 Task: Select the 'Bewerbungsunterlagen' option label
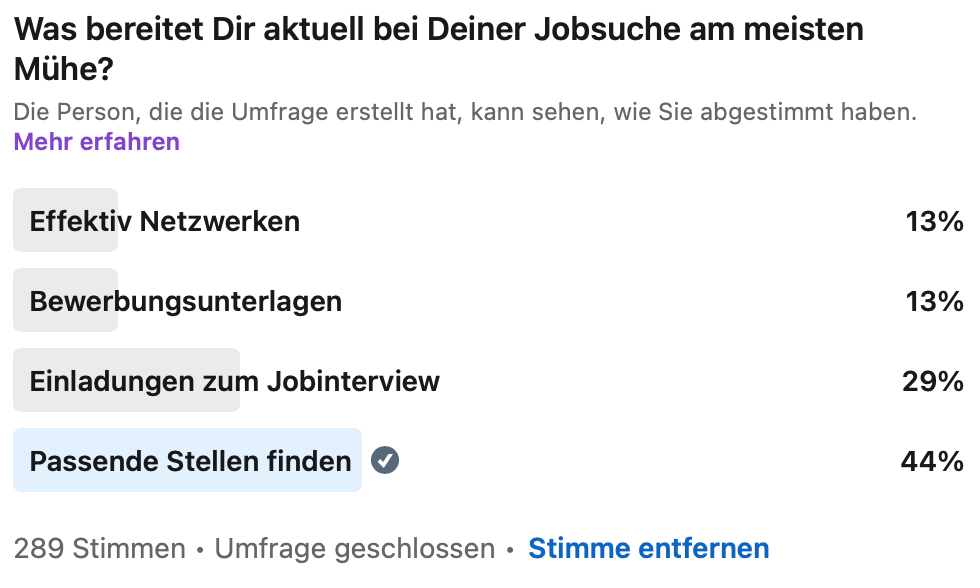coord(186,301)
